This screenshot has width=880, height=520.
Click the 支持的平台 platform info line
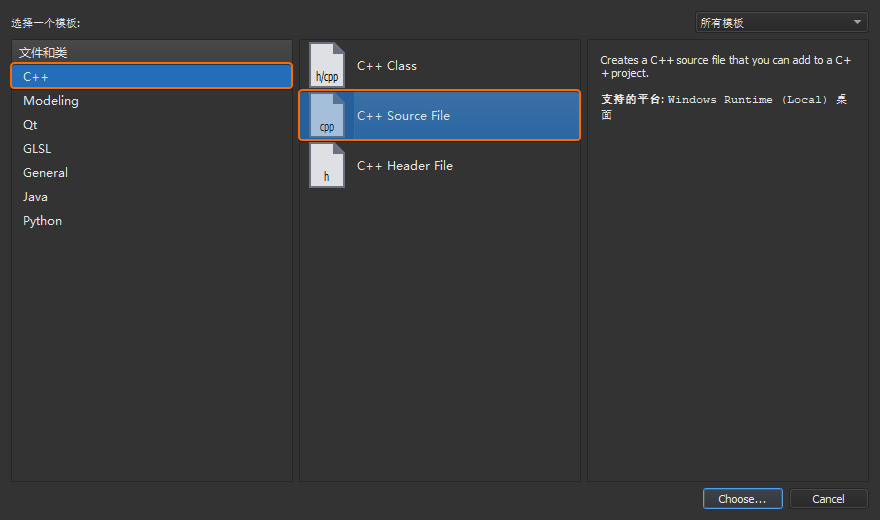pyautogui.click(x=723, y=100)
